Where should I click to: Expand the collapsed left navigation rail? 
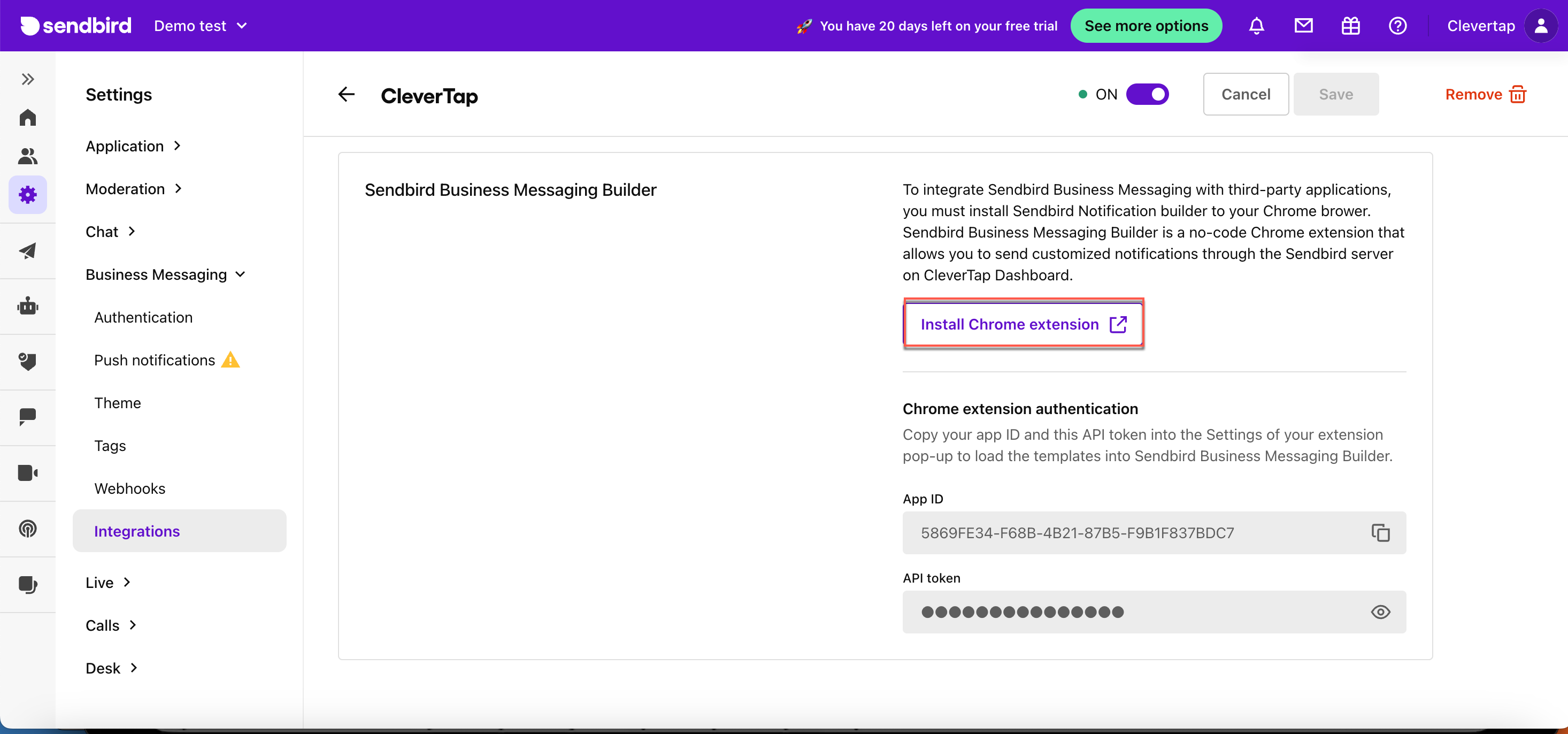point(27,79)
